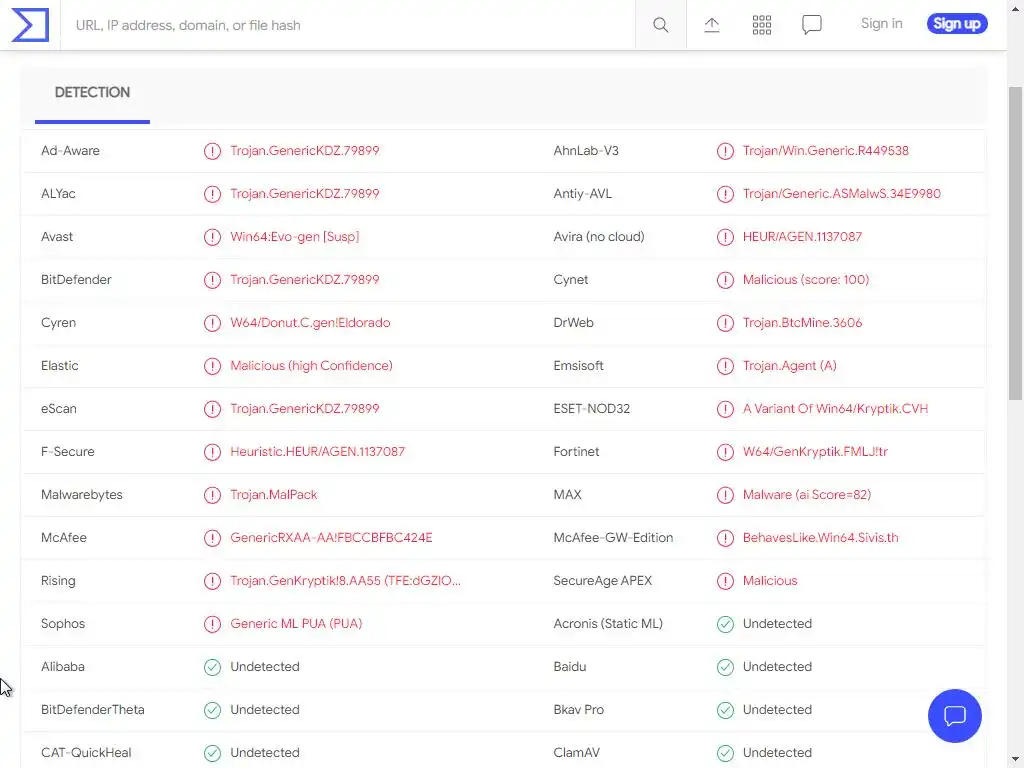Click alert icon in the Cynet row
Screen dimensions: 1024x768
(x=725, y=280)
